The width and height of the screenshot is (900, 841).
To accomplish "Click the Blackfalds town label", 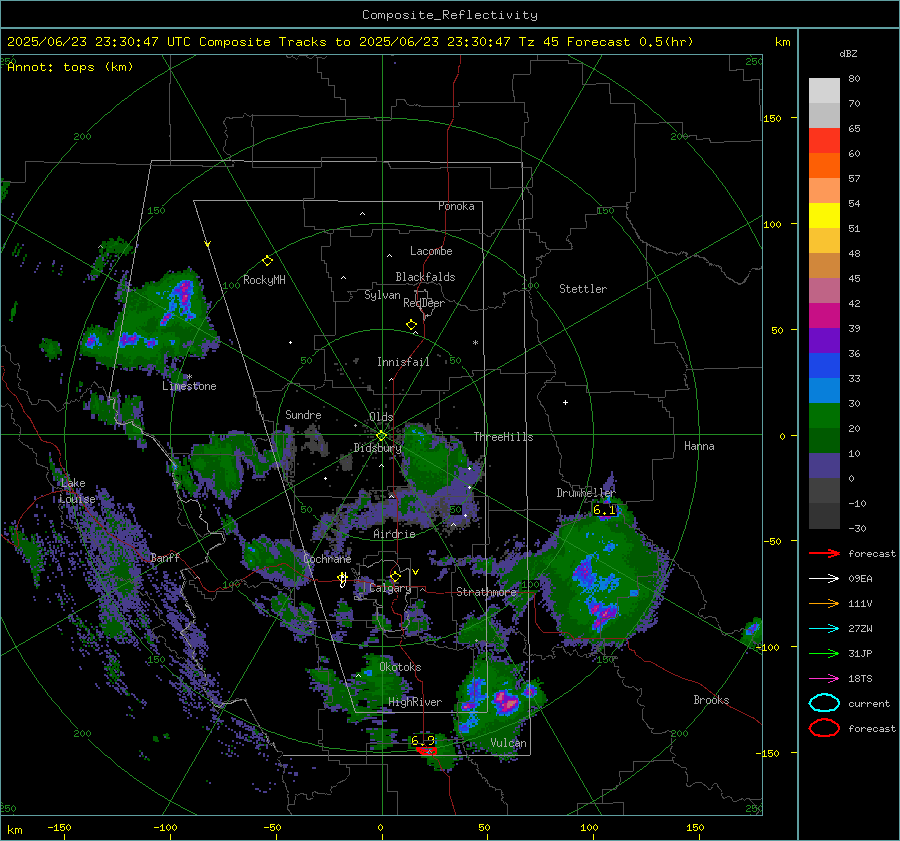I will [x=425, y=277].
